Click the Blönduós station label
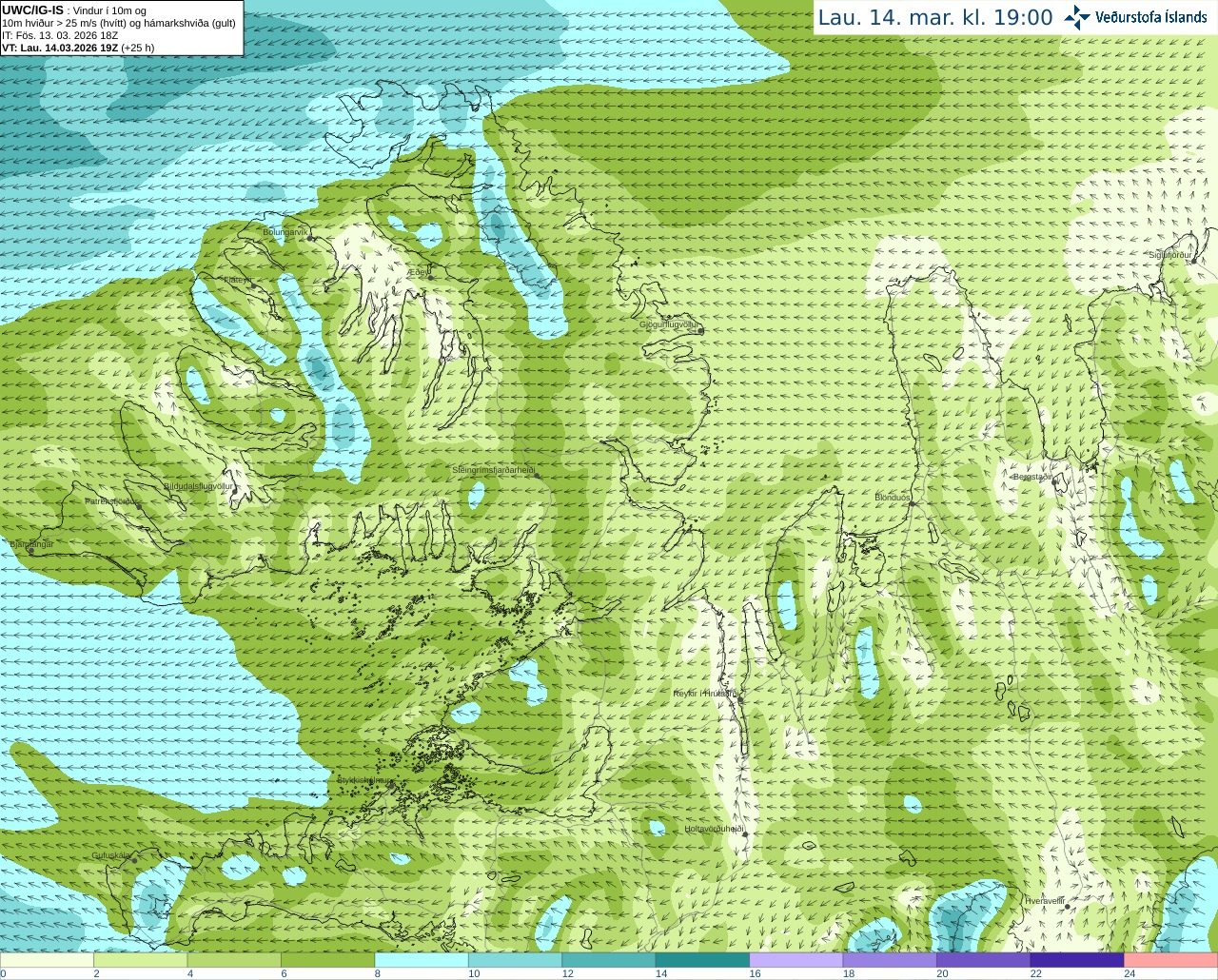 (893, 498)
